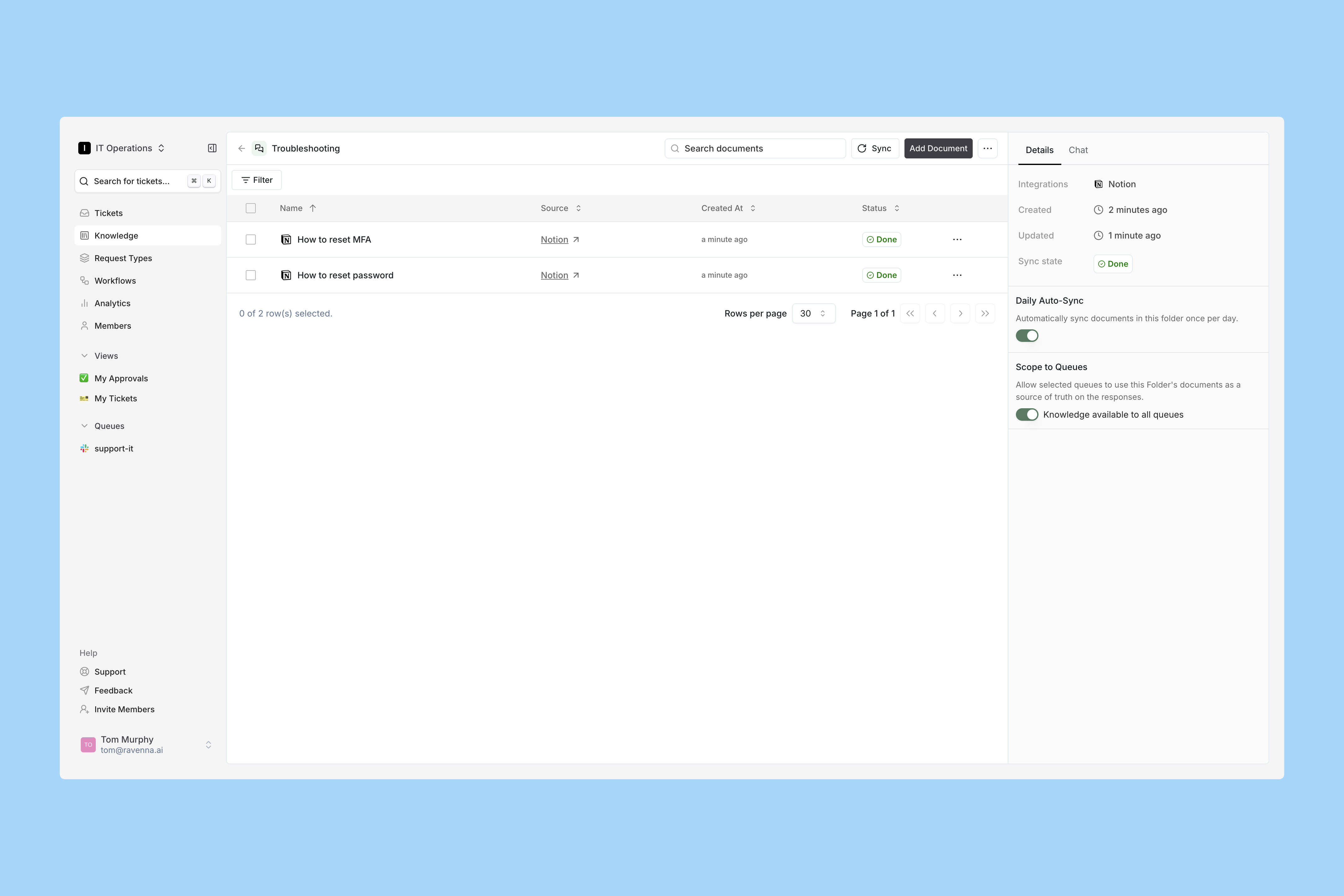Go to the next page arrow

point(960,313)
